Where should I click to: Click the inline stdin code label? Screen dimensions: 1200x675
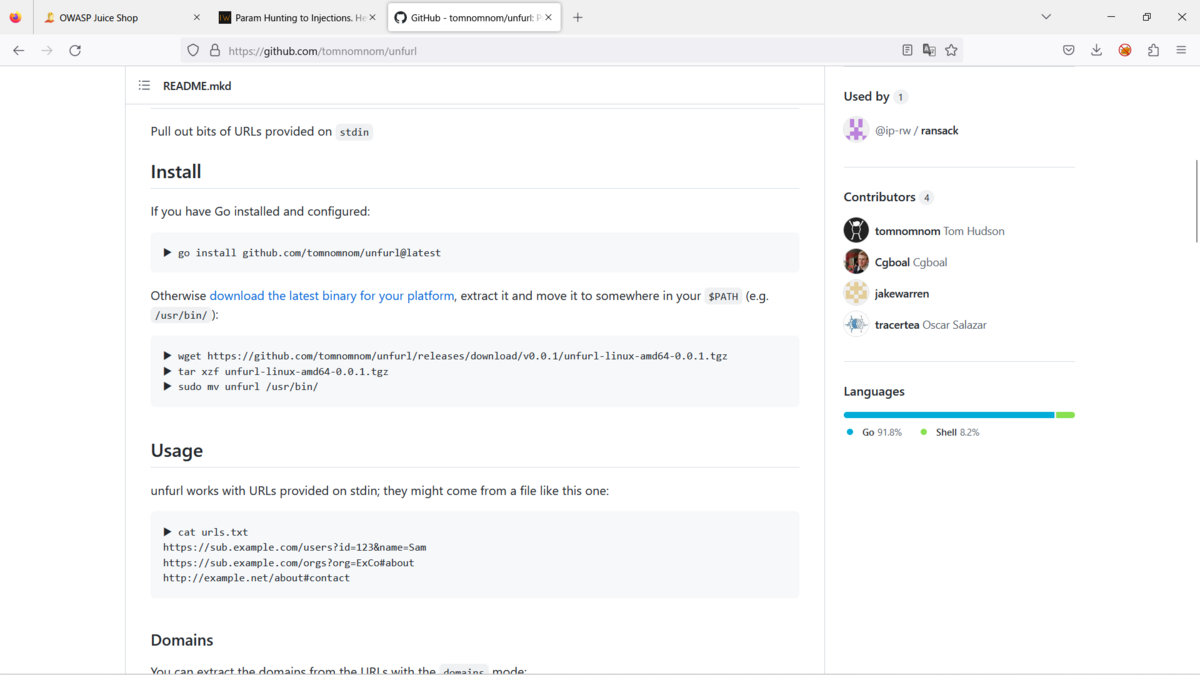(354, 132)
